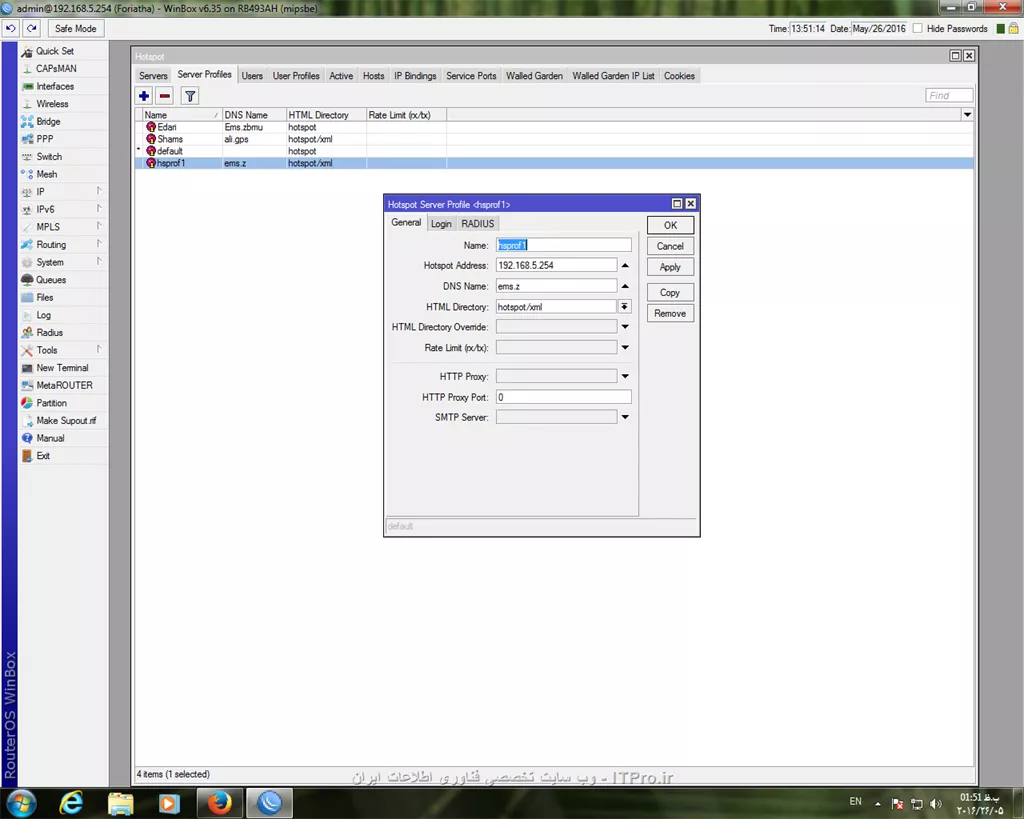This screenshot has width=1024, height=819.
Task: Open Partition in sidebar
Action: click(x=52, y=403)
